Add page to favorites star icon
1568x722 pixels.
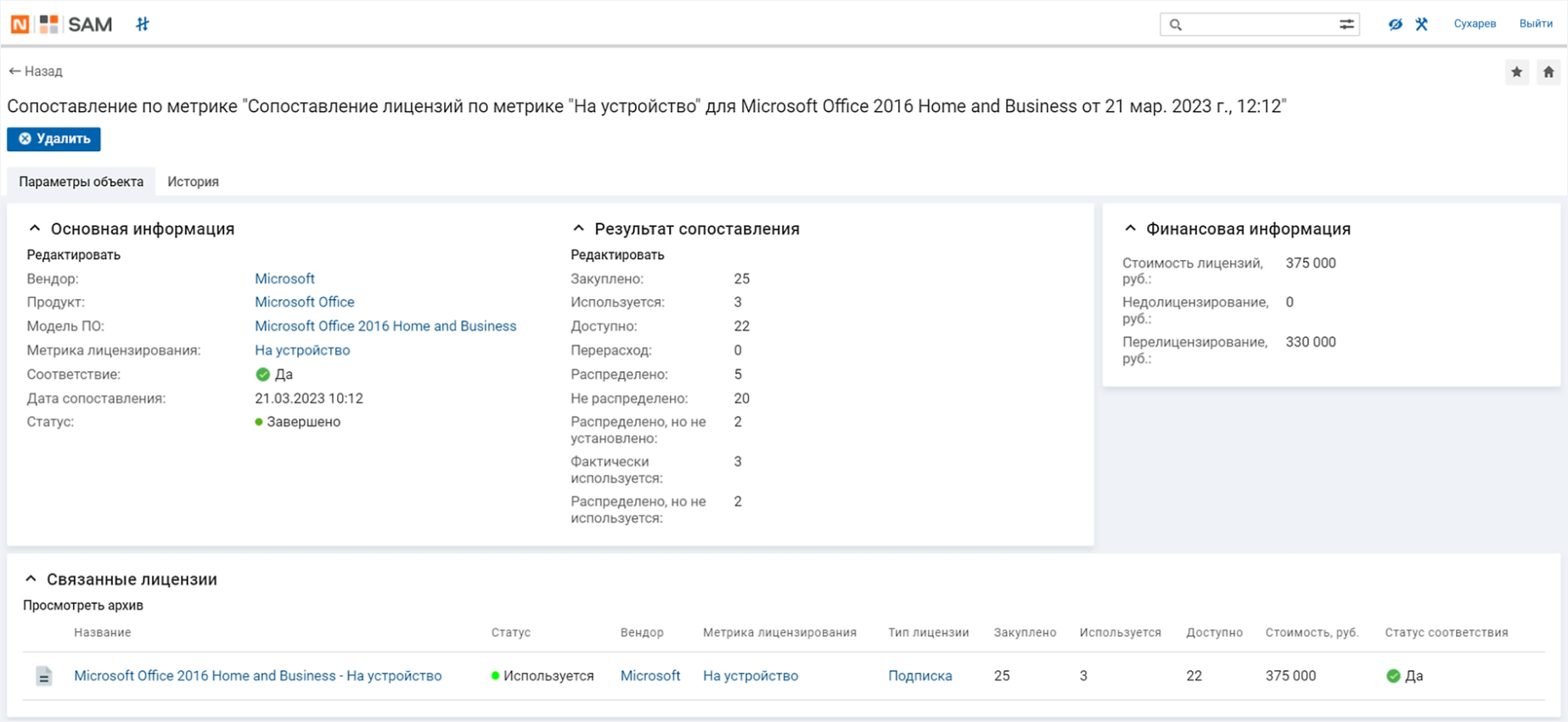click(x=1517, y=72)
